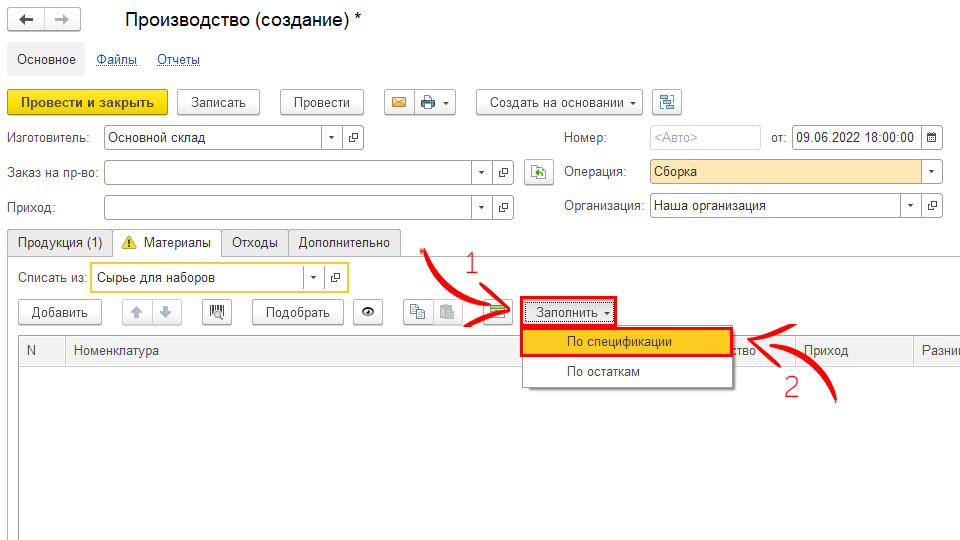Click the Подобрать button
This screenshot has width=960, height=540.
[x=297, y=312]
